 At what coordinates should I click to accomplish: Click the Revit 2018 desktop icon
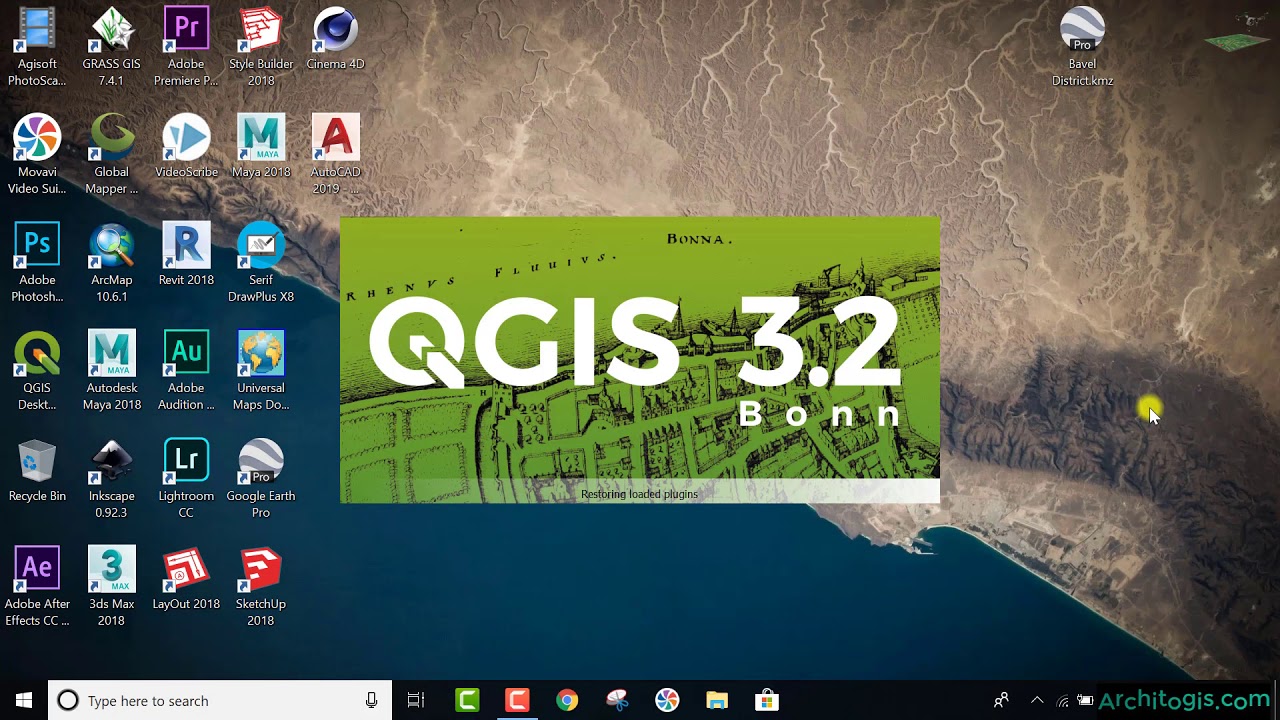click(186, 254)
